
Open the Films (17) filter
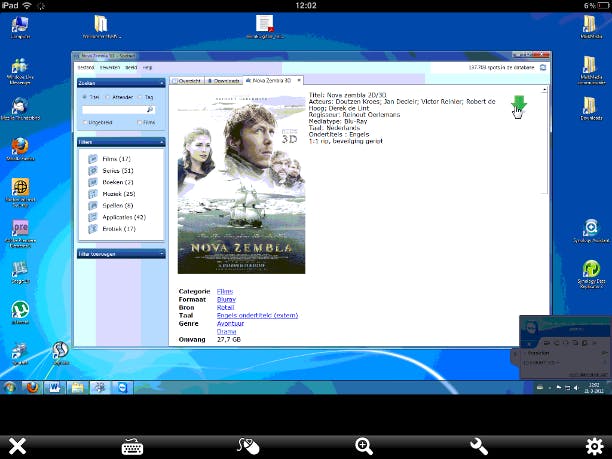coord(110,159)
